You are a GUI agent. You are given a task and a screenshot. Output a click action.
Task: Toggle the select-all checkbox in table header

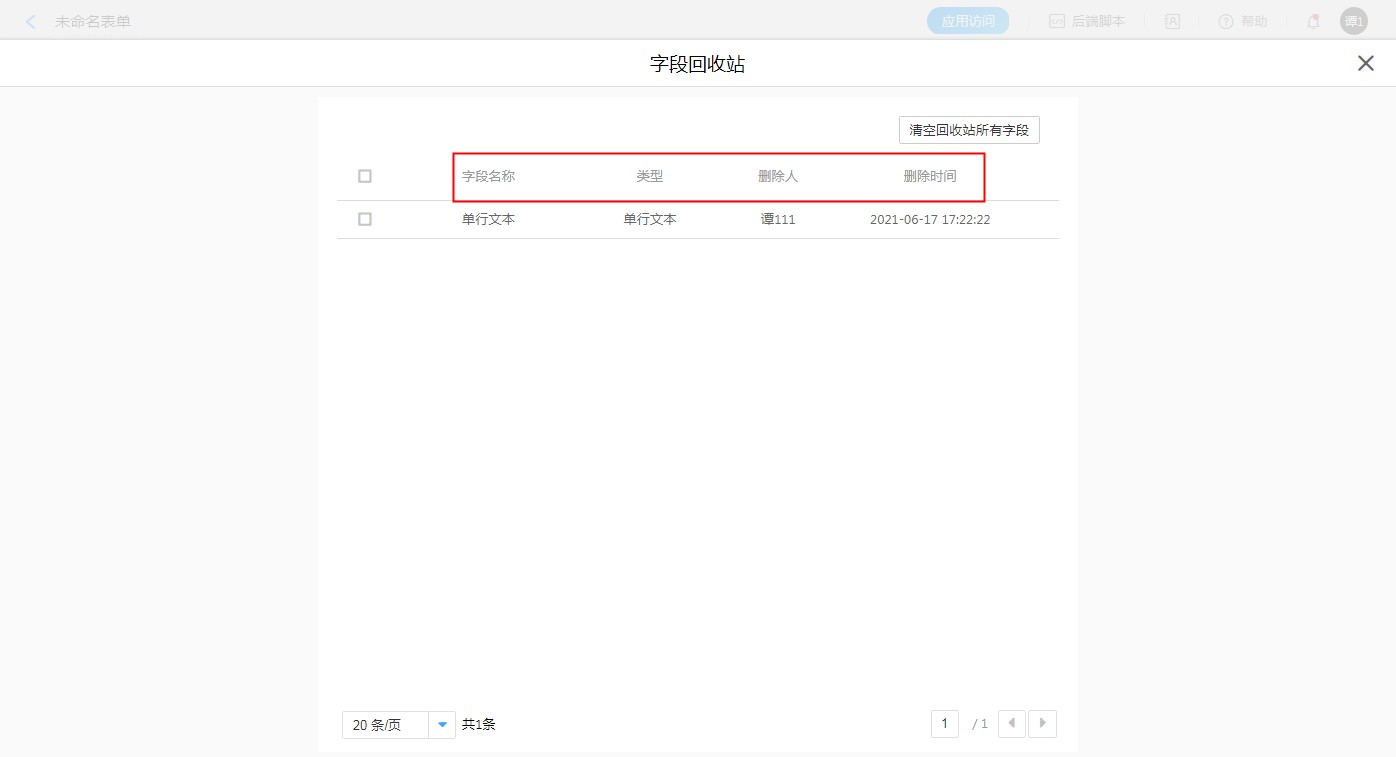tap(365, 176)
